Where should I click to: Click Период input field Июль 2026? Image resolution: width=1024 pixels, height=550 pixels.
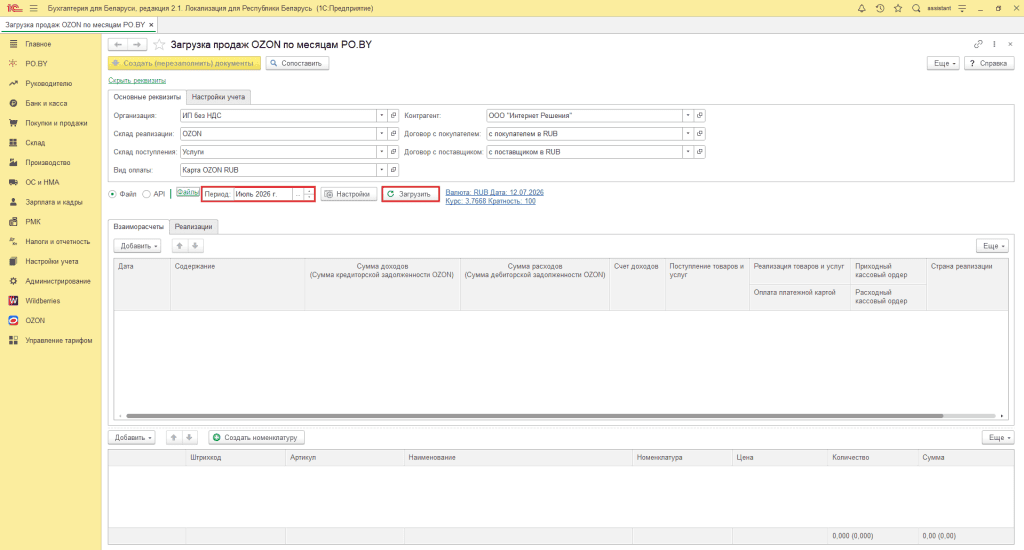(263, 194)
